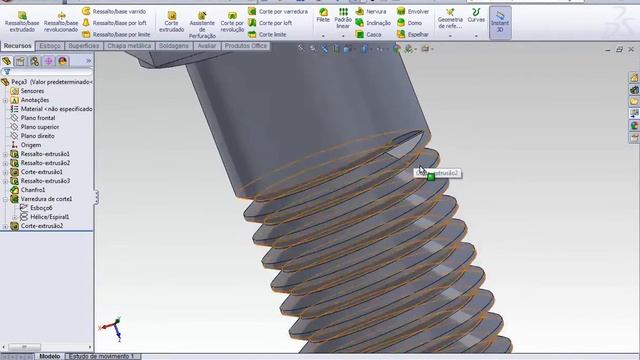Select Ressalto/base revolucionado tool
Viewport: 640px width, 360px height.
coord(61,22)
